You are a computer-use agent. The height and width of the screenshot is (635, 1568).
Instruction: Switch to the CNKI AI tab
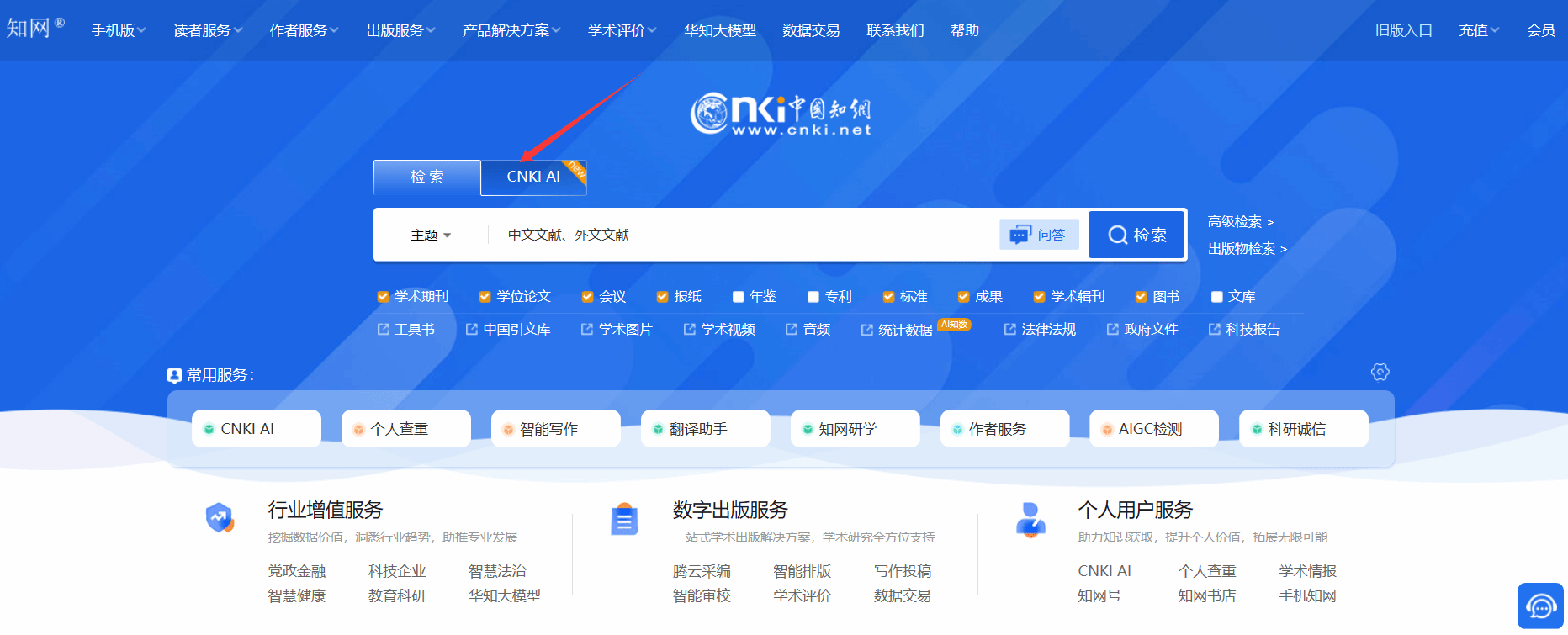tap(532, 177)
